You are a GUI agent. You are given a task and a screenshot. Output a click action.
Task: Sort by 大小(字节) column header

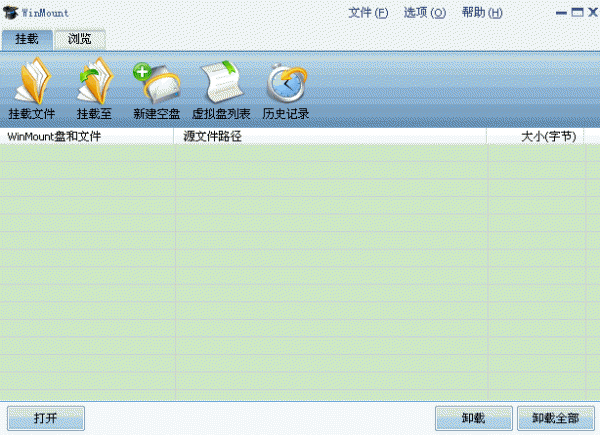pos(535,136)
